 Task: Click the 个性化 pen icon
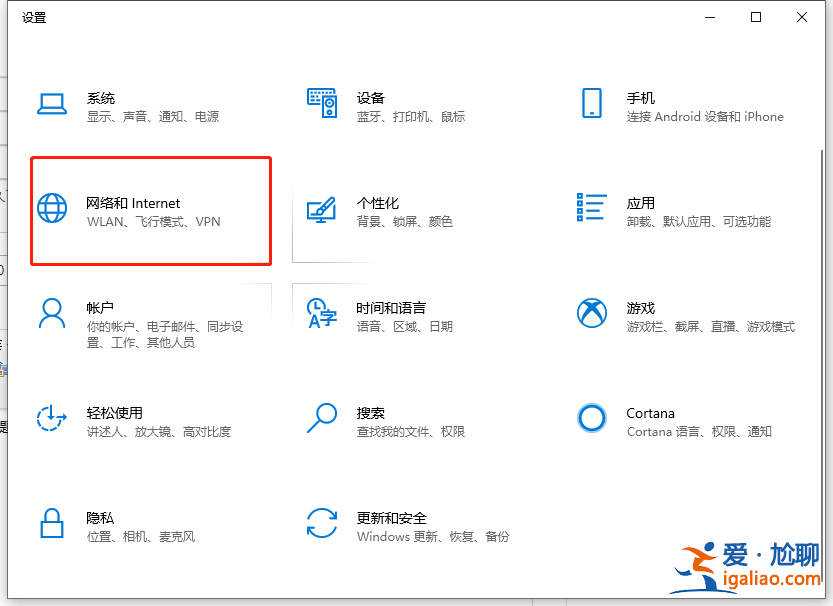point(321,210)
